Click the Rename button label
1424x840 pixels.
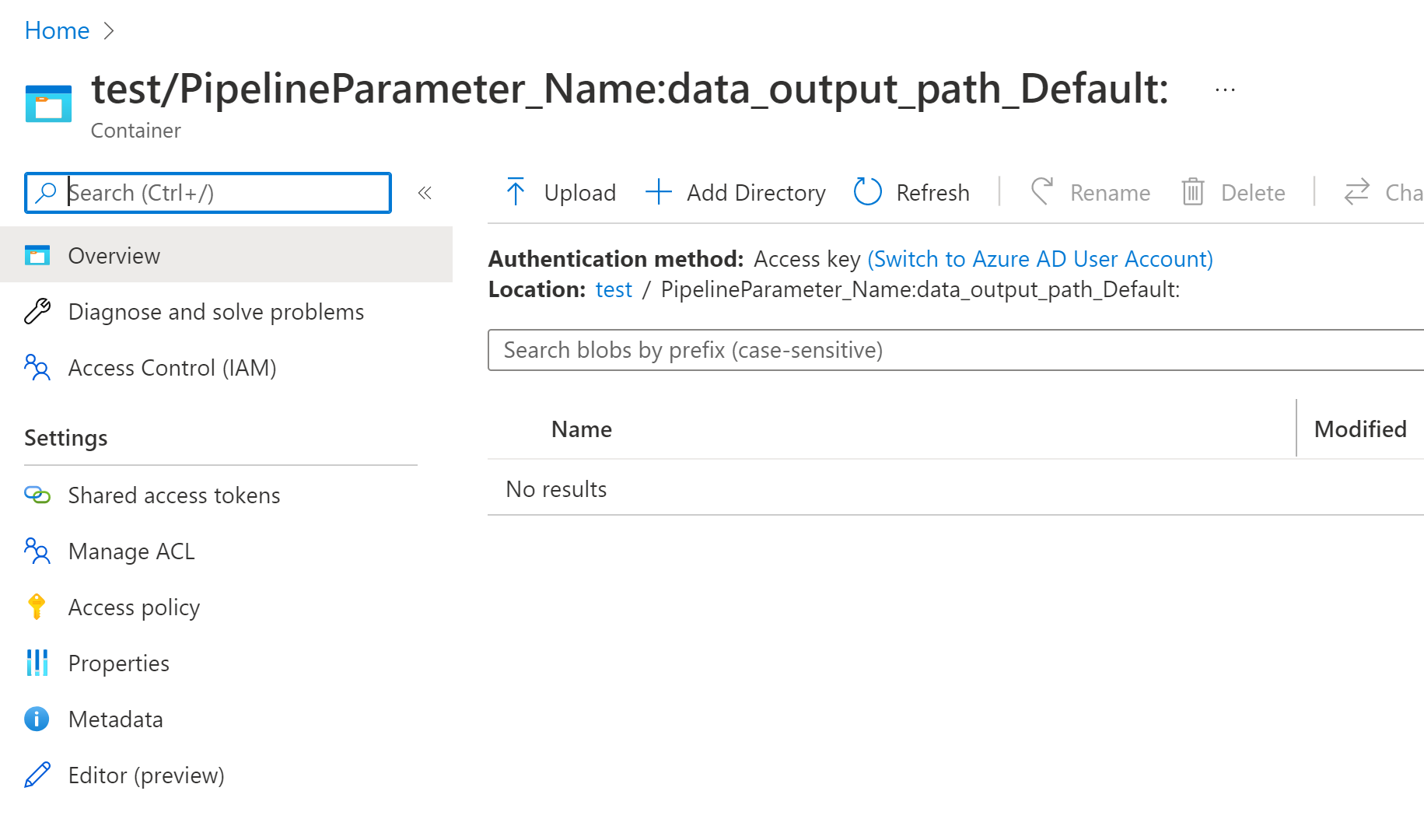pos(1110,192)
